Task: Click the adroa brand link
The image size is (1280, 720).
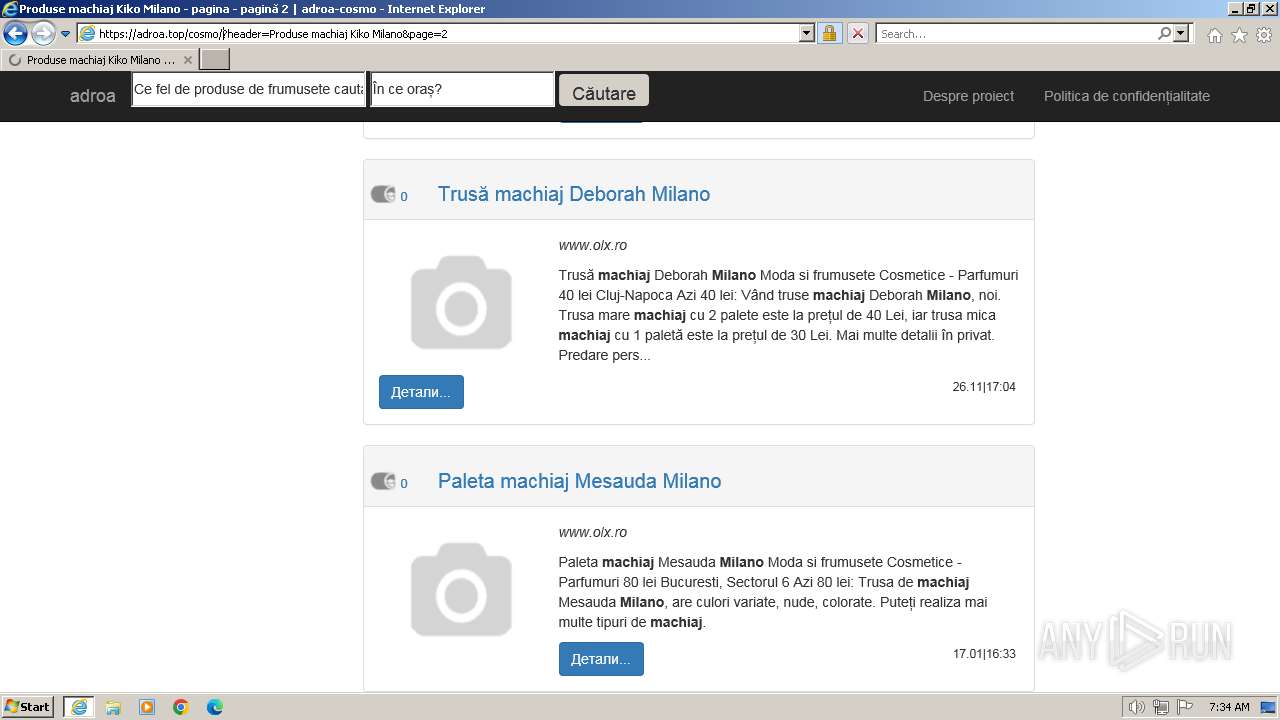Action: tap(93, 96)
